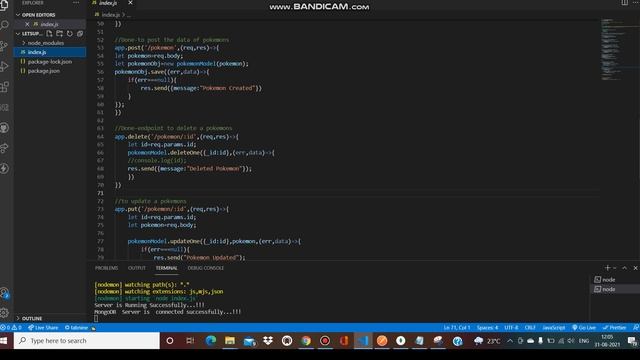Open the weather 23°C widget
This screenshot has height=360, width=640.
pos(487,340)
